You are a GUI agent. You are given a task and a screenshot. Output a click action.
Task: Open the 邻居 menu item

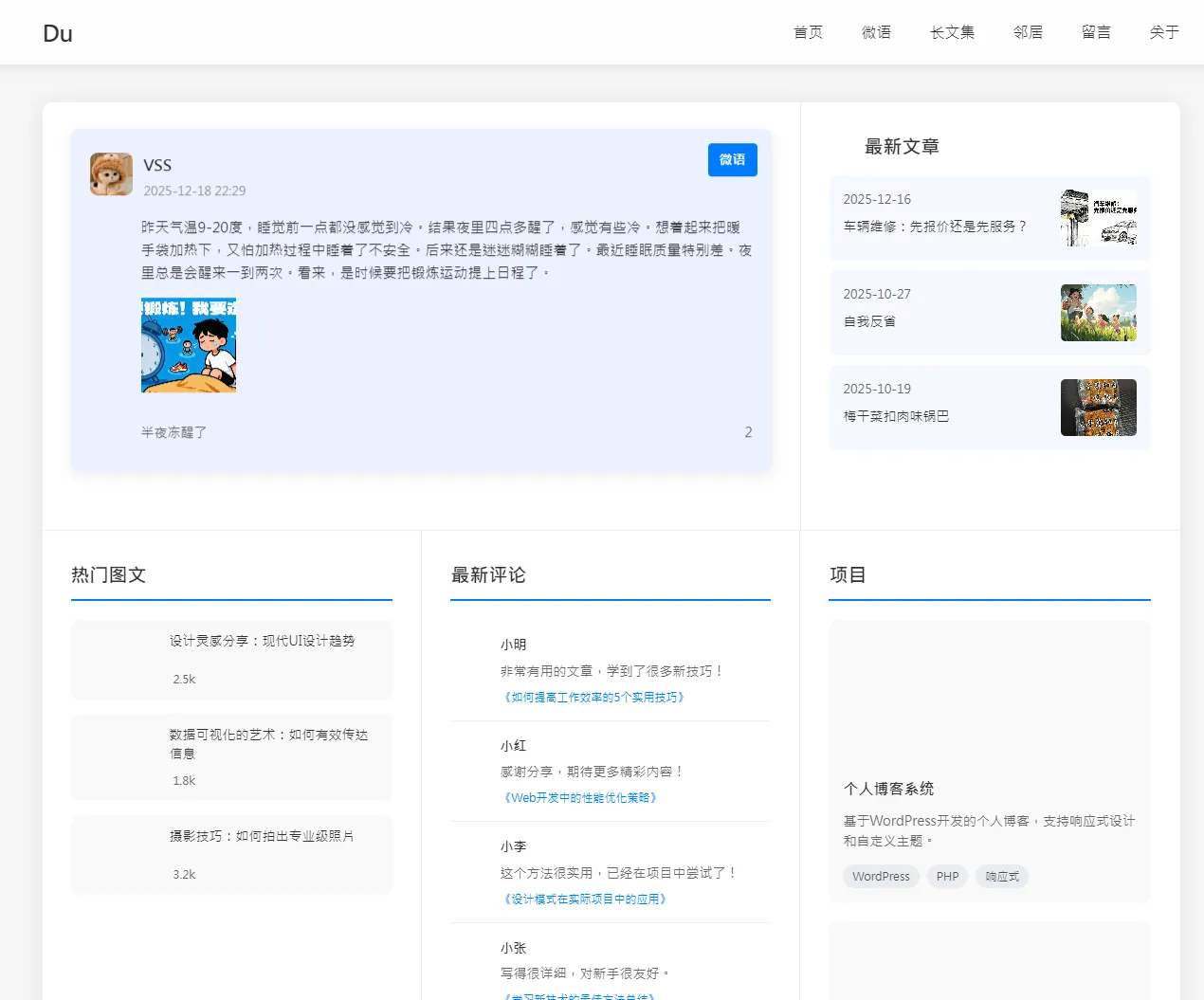(x=1028, y=31)
